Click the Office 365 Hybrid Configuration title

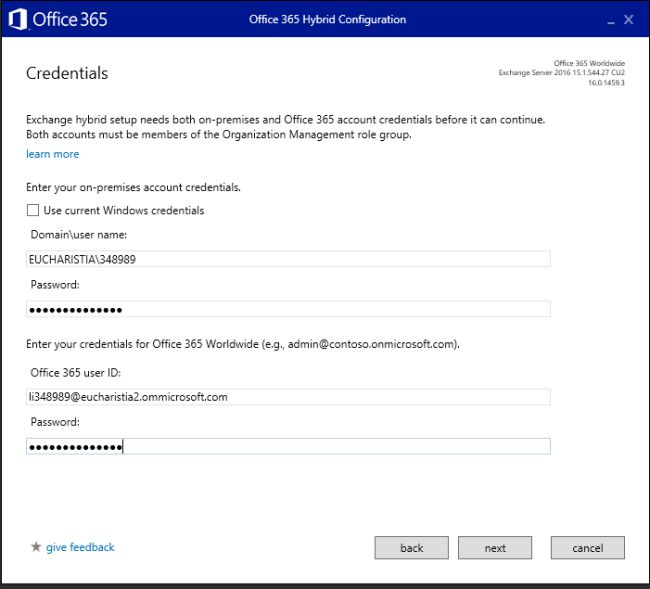tap(327, 19)
